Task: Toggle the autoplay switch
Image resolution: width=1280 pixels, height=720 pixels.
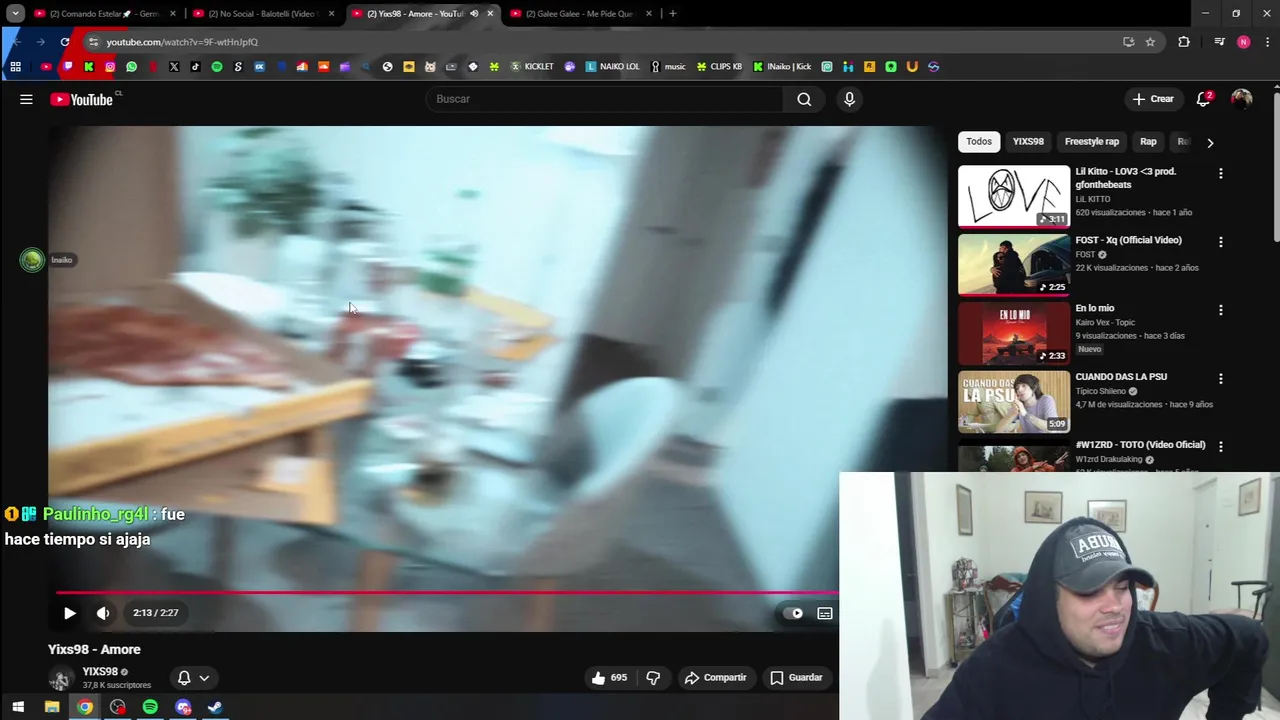Action: tap(793, 613)
